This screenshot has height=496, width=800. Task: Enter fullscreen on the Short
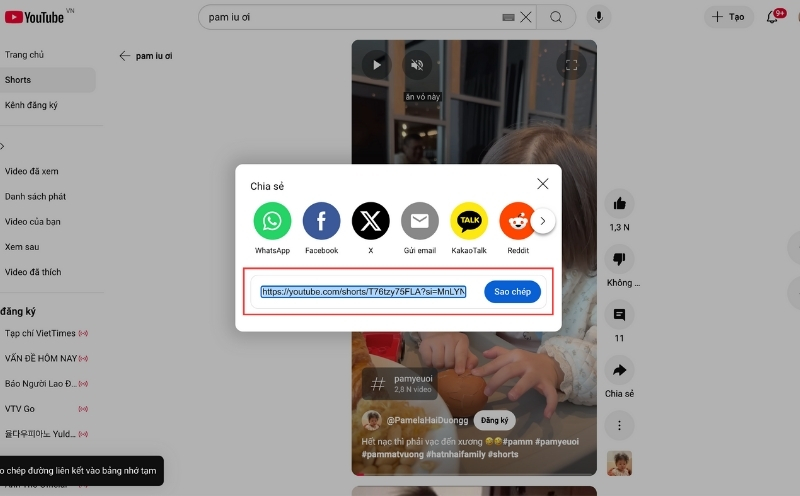pos(571,65)
